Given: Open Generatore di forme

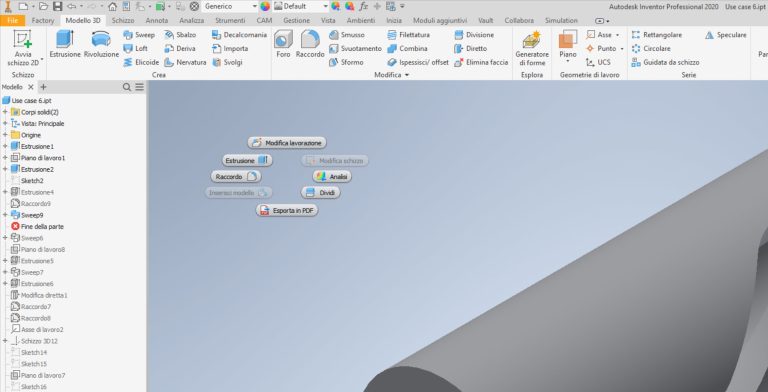Looking at the screenshot, I should pyautogui.click(x=532, y=48).
